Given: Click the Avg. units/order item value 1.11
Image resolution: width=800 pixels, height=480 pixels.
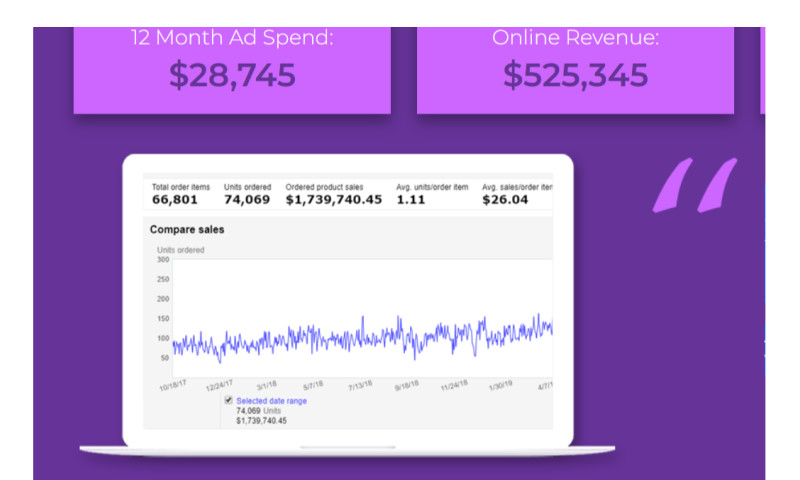Looking at the screenshot, I should coord(412,200).
